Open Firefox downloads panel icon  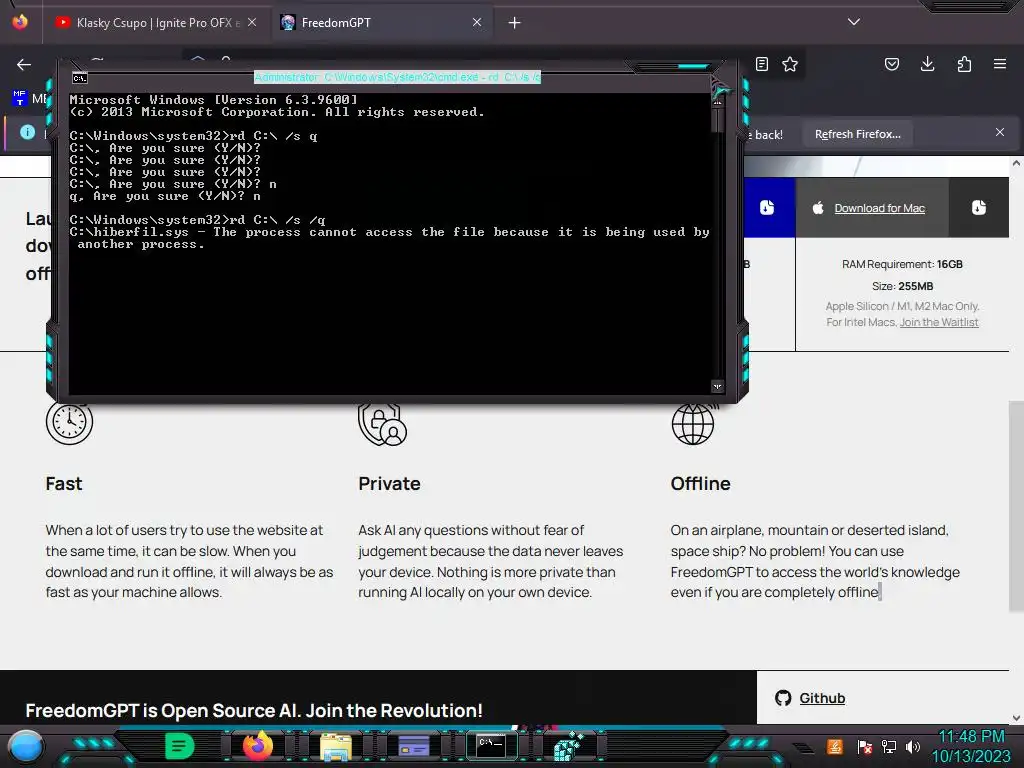pyautogui.click(x=927, y=64)
